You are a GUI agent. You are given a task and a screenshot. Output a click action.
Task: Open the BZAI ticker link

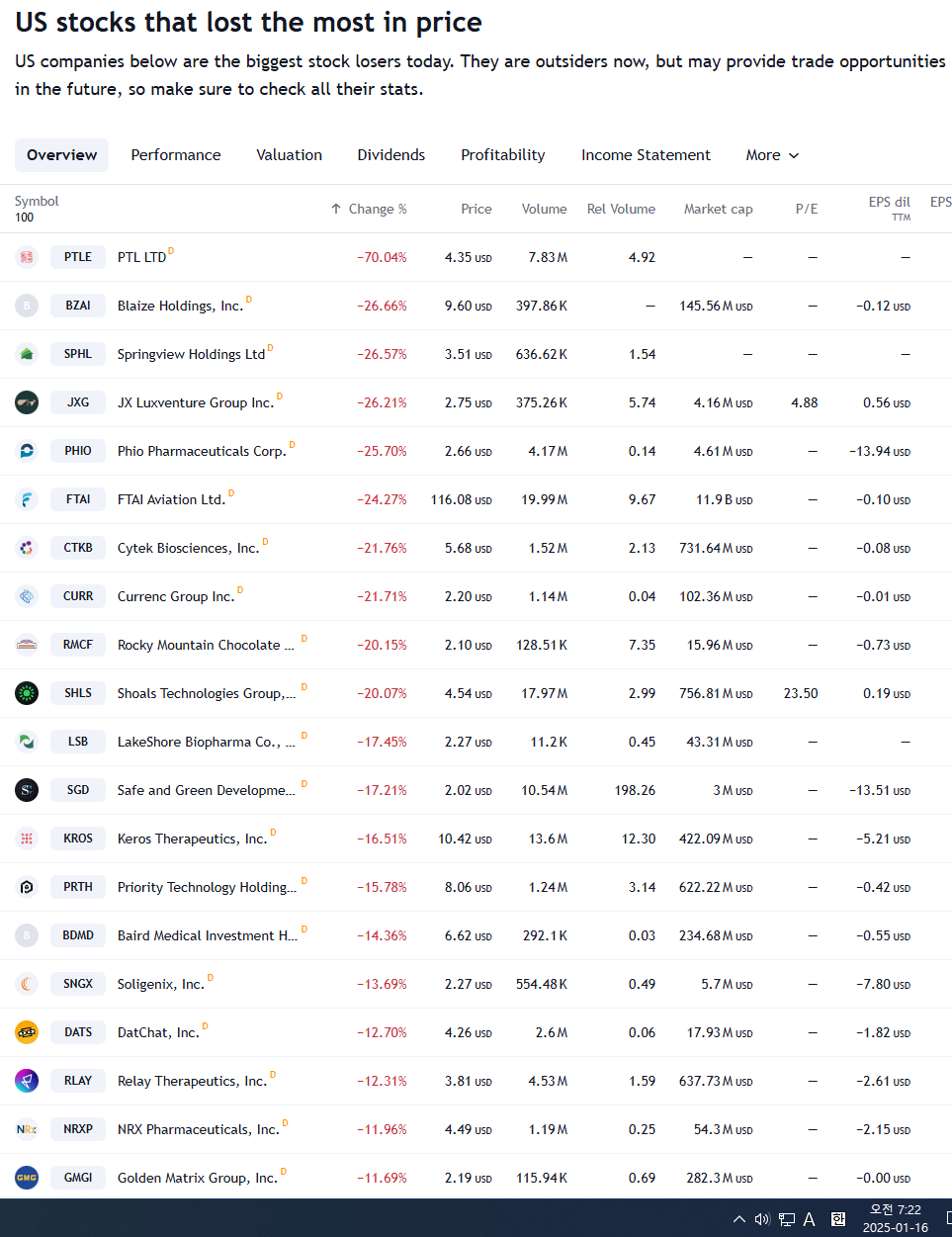point(78,306)
